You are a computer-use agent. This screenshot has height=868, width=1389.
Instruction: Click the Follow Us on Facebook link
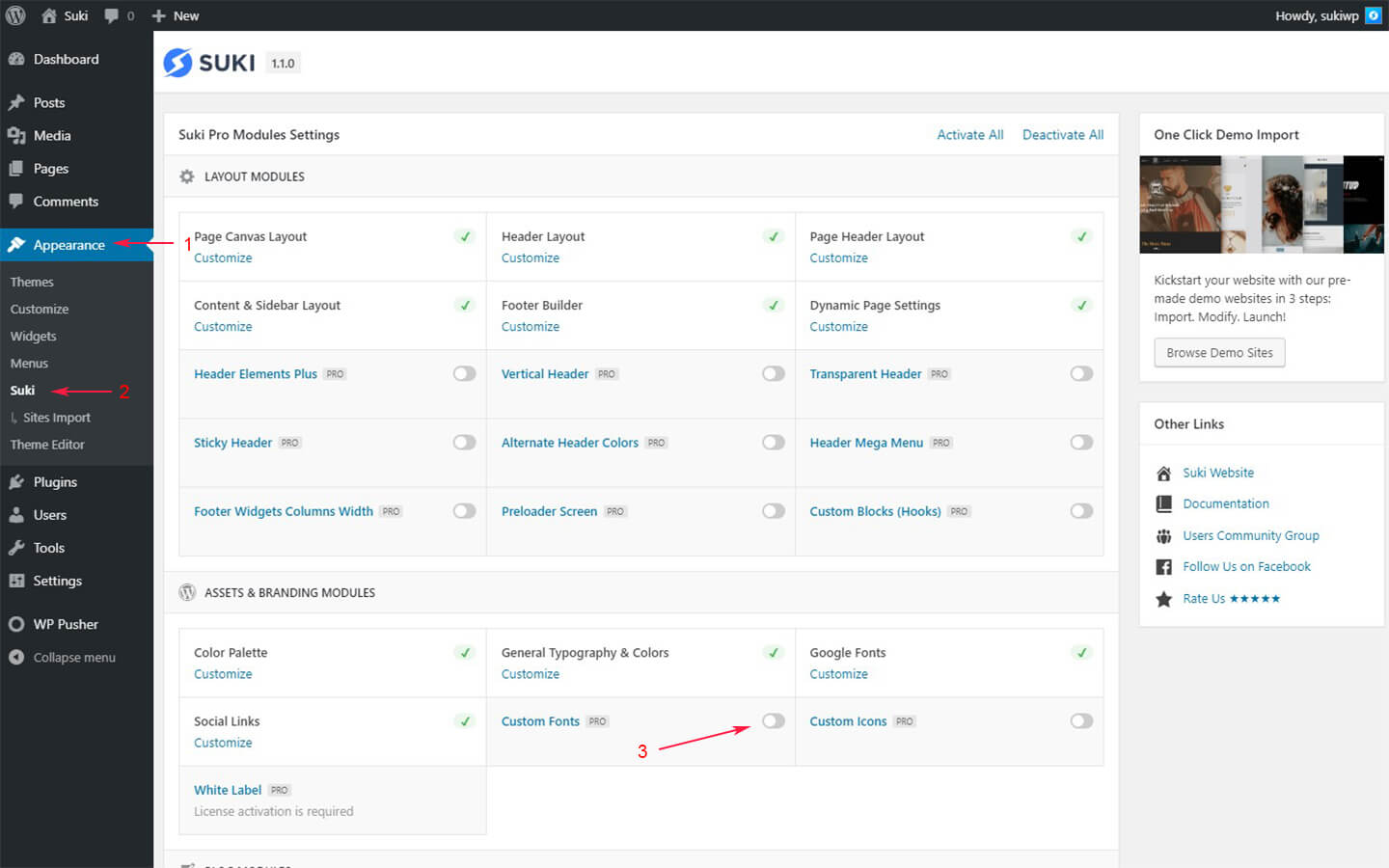tap(1246, 566)
